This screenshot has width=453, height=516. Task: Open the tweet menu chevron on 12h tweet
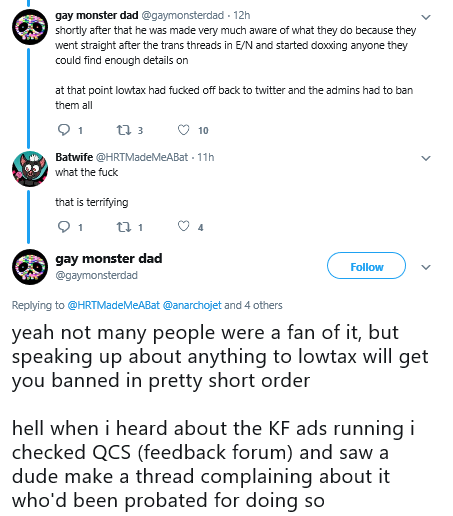pyautogui.click(x=426, y=17)
